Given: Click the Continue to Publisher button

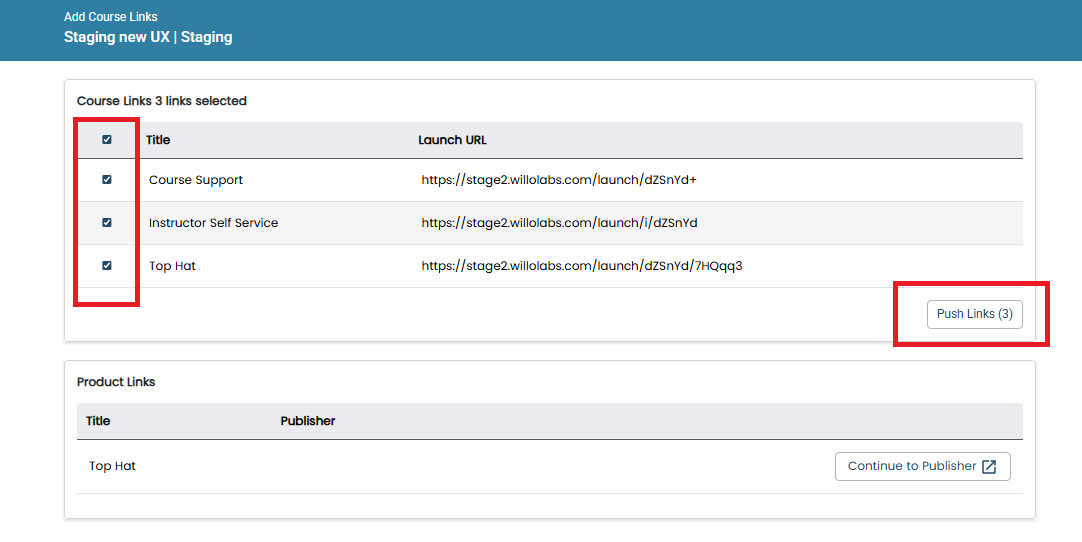Looking at the screenshot, I should (x=923, y=466).
